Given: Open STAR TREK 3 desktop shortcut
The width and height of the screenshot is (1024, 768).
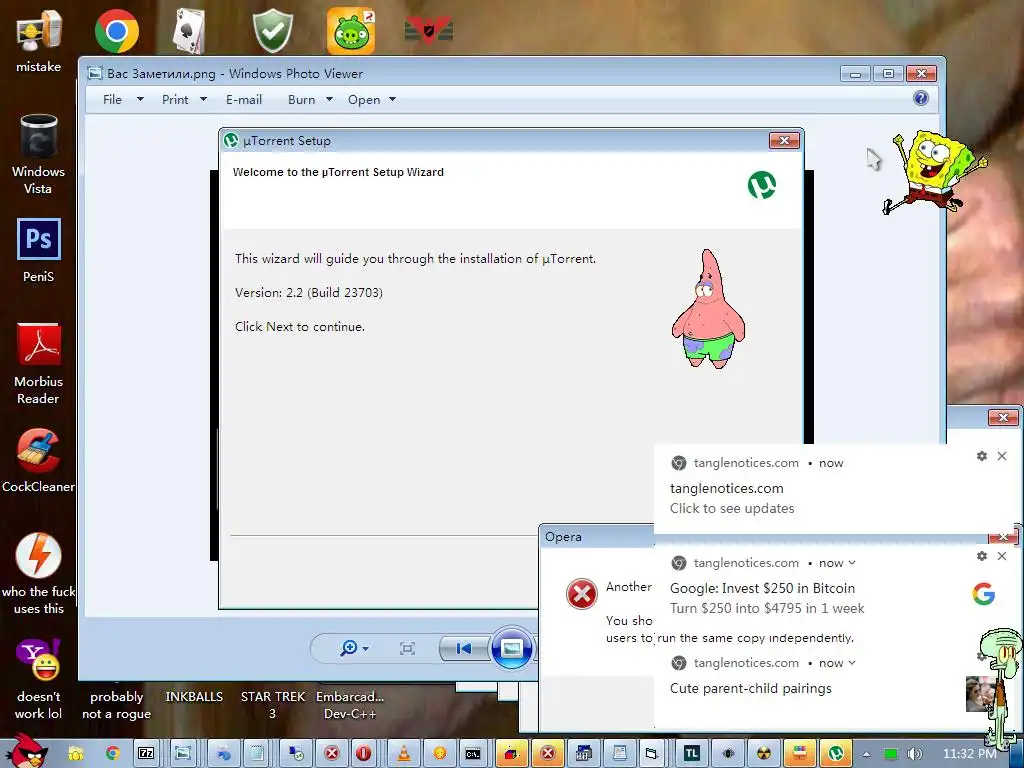Looking at the screenshot, I should tap(272, 705).
